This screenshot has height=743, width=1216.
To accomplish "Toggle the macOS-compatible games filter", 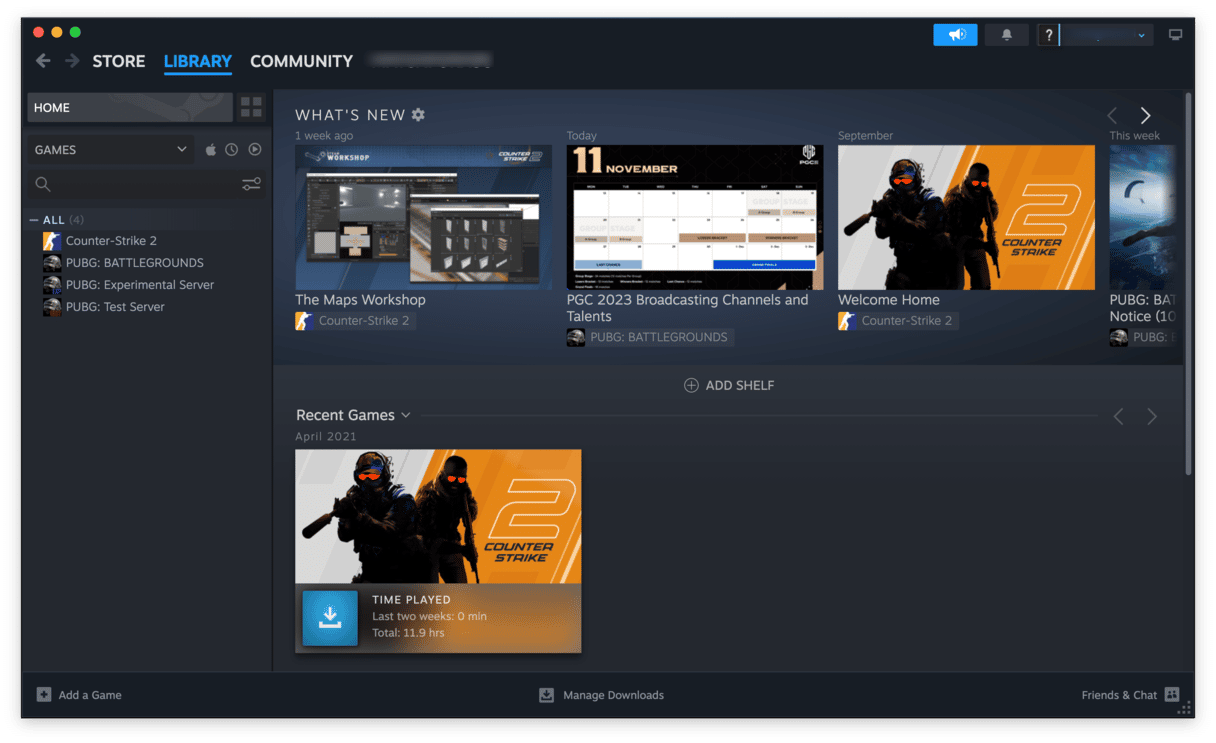I will [211, 150].
